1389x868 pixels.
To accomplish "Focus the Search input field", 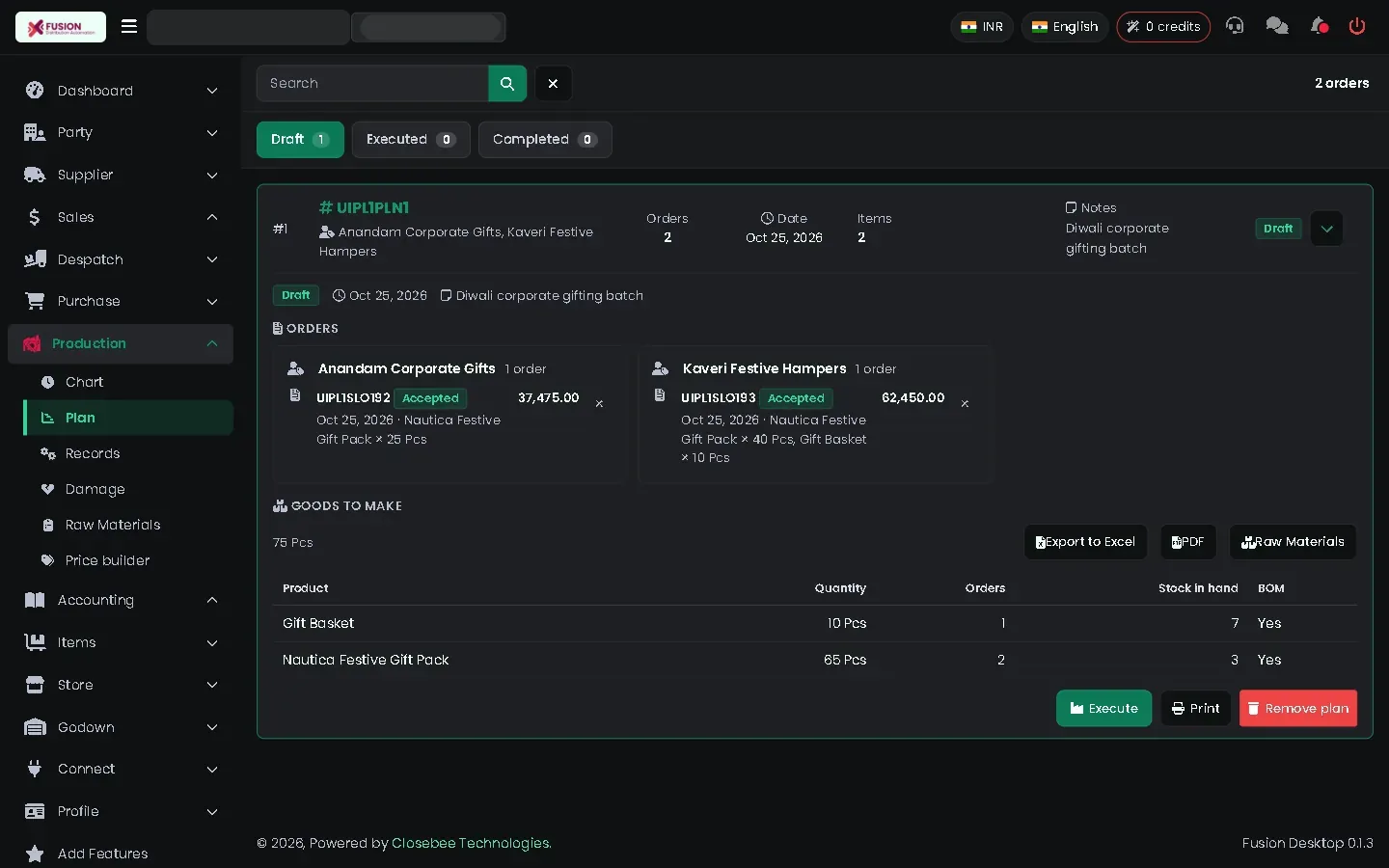I will 372,83.
